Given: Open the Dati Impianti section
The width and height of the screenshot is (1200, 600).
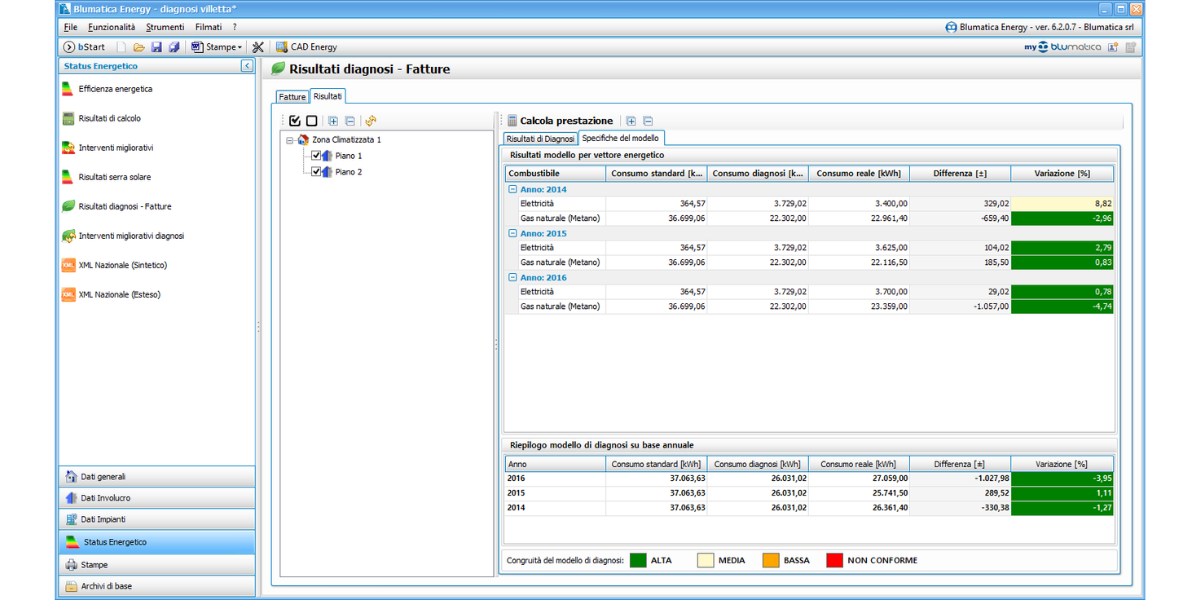Looking at the screenshot, I should pyautogui.click(x=103, y=519).
